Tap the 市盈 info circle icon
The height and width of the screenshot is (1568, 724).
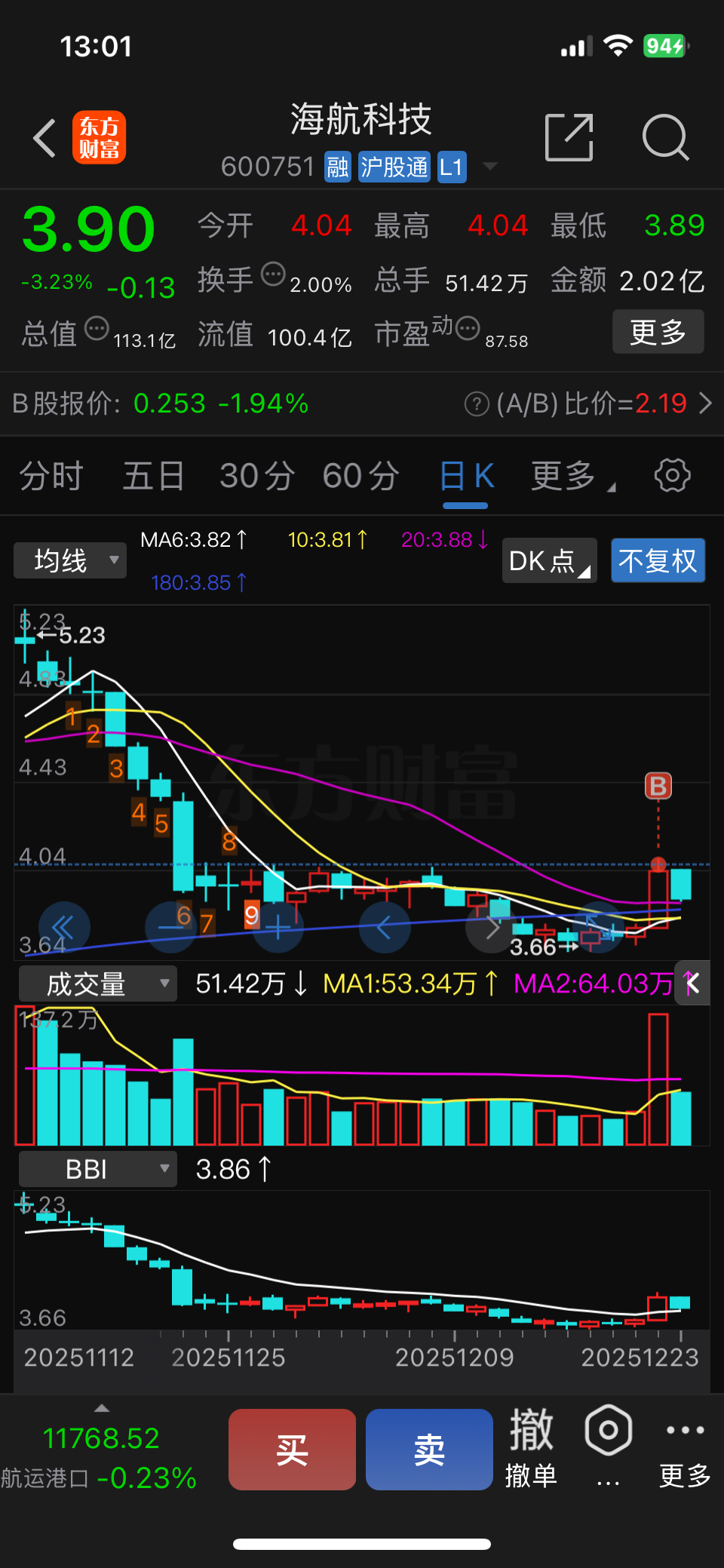[x=468, y=329]
